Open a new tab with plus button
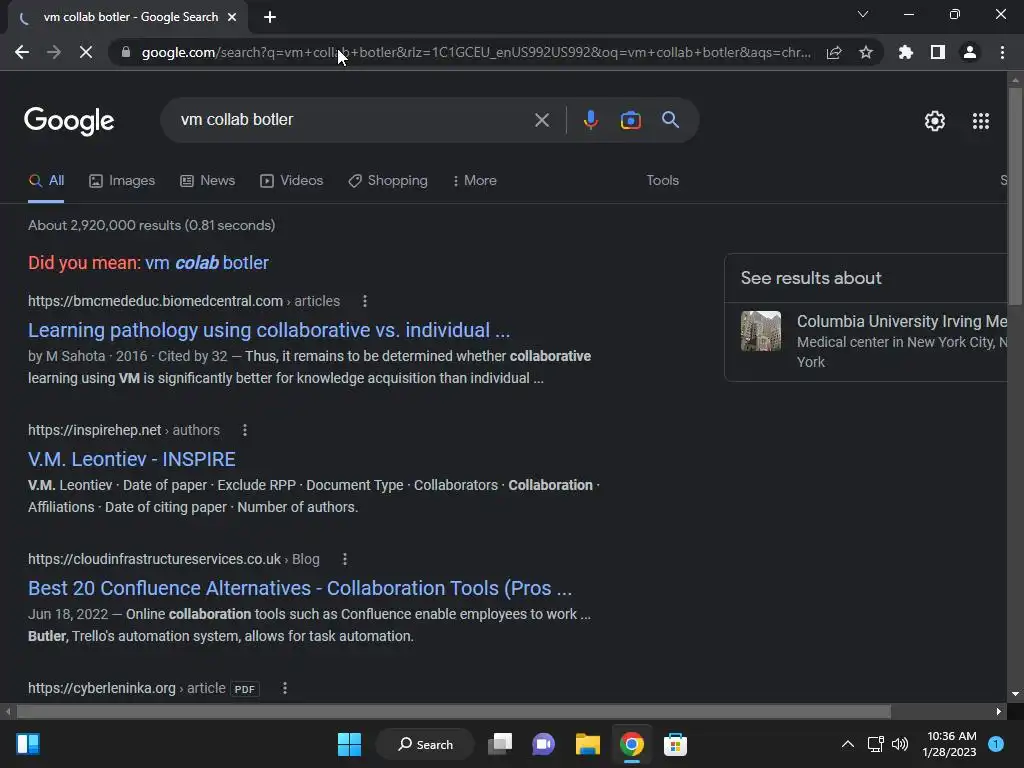 pos(270,17)
